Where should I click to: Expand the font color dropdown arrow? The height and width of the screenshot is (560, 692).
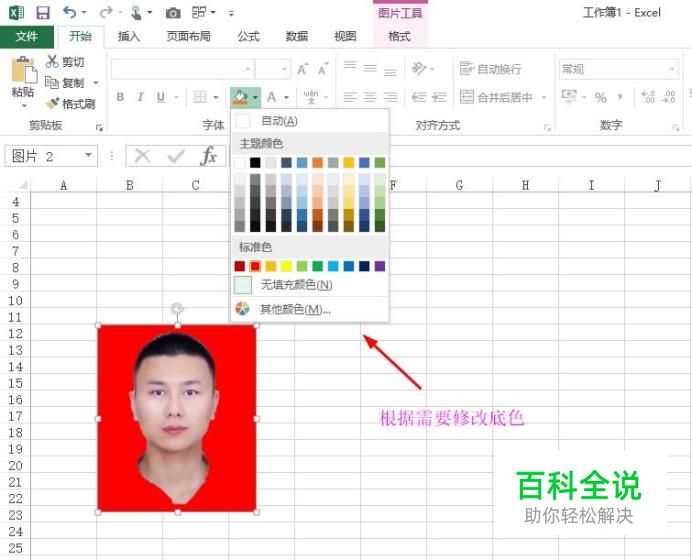click(x=286, y=97)
